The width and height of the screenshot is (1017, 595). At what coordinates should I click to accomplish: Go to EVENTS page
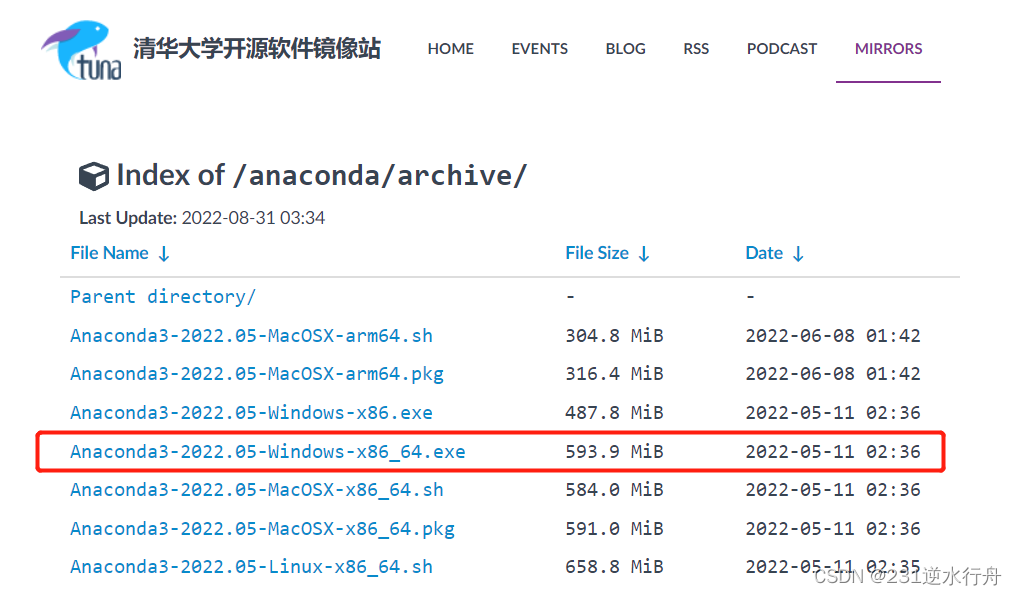(539, 49)
